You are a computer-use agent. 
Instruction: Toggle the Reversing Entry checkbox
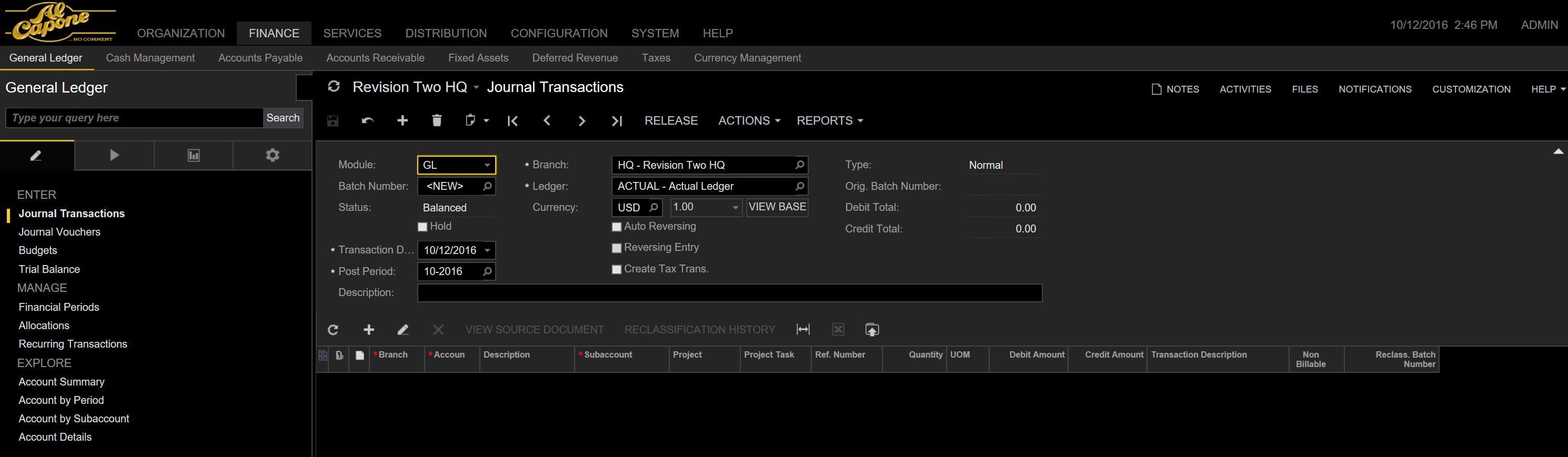pos(617,248)
